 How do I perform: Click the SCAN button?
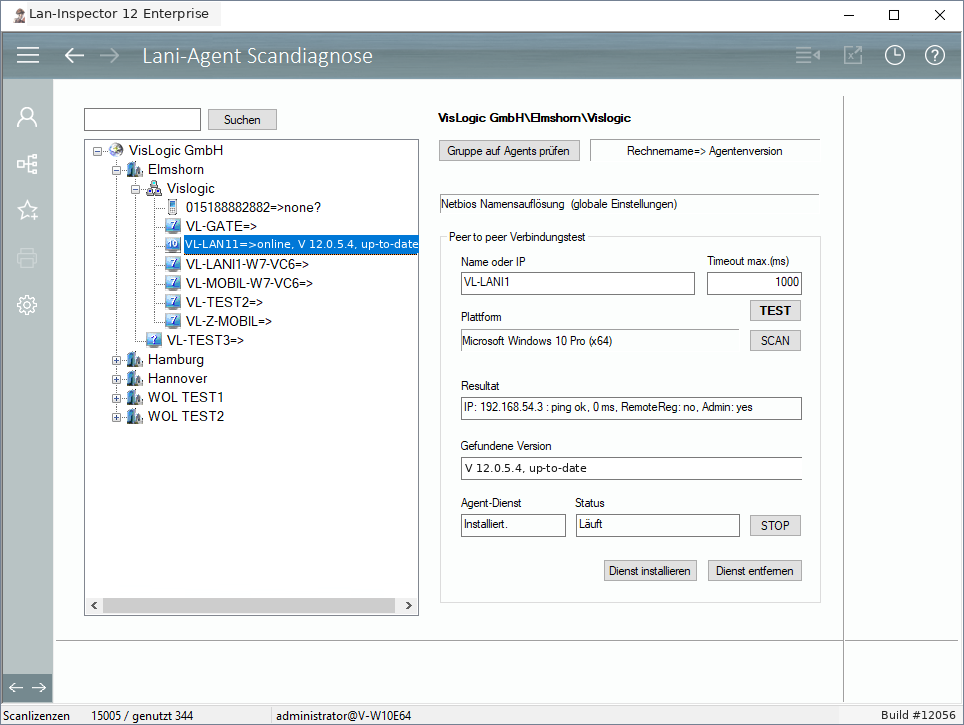pyautogui.click(x=775, y=341)
